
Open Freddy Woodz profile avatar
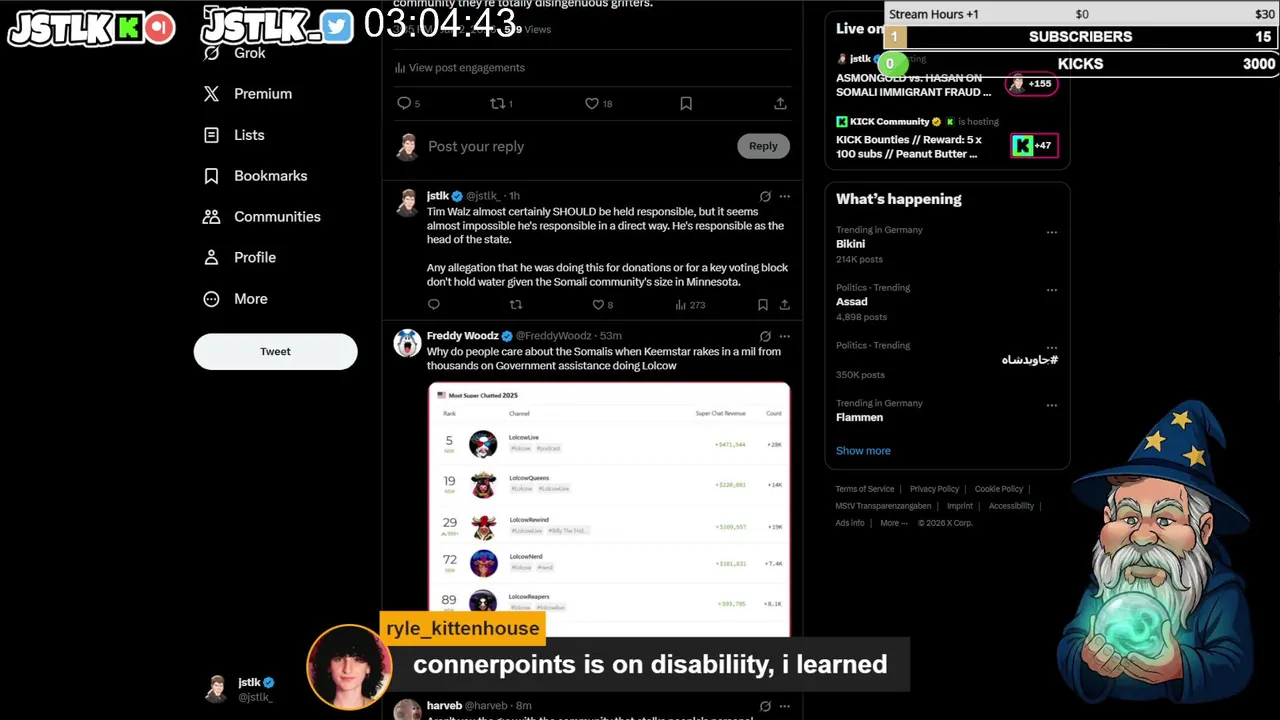click(407, 343)
